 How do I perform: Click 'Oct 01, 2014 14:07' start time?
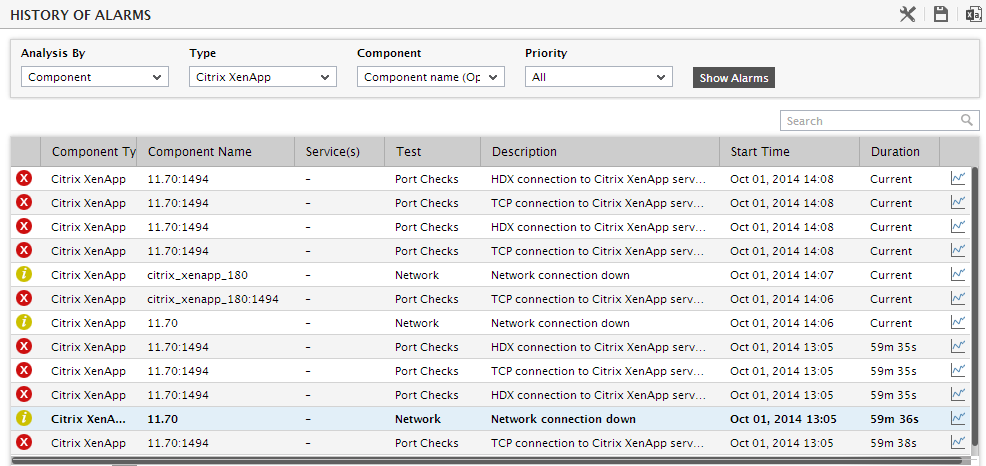(782, 275)
